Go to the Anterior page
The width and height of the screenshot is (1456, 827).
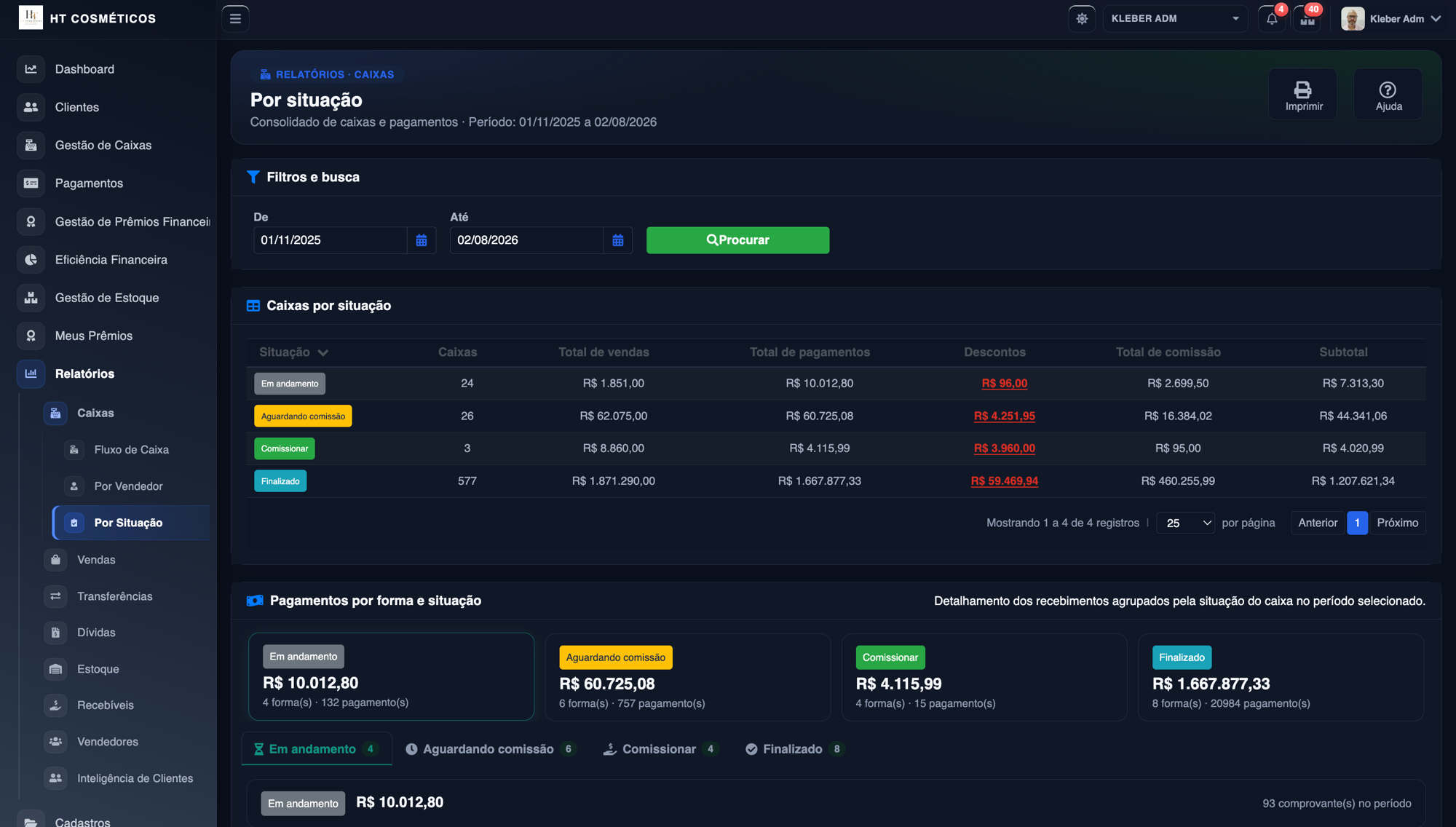(1318, 523)
